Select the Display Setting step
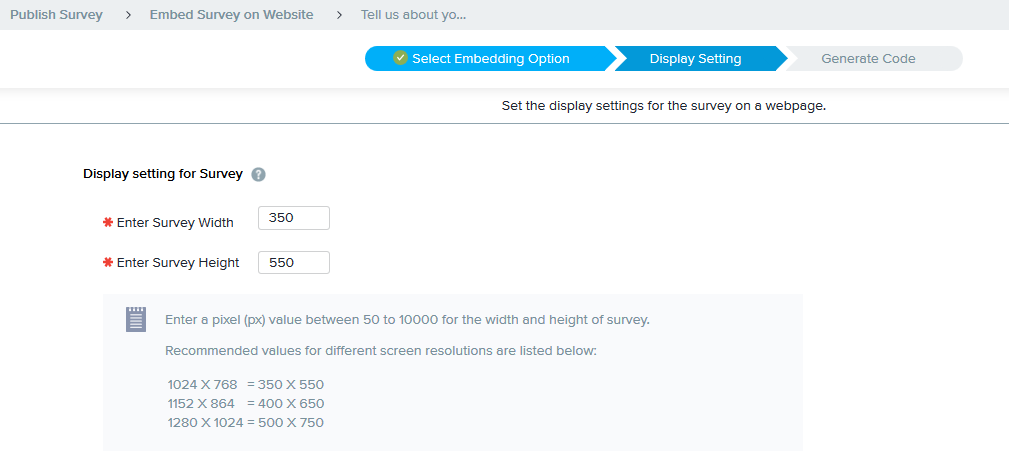 pos(695,59)
